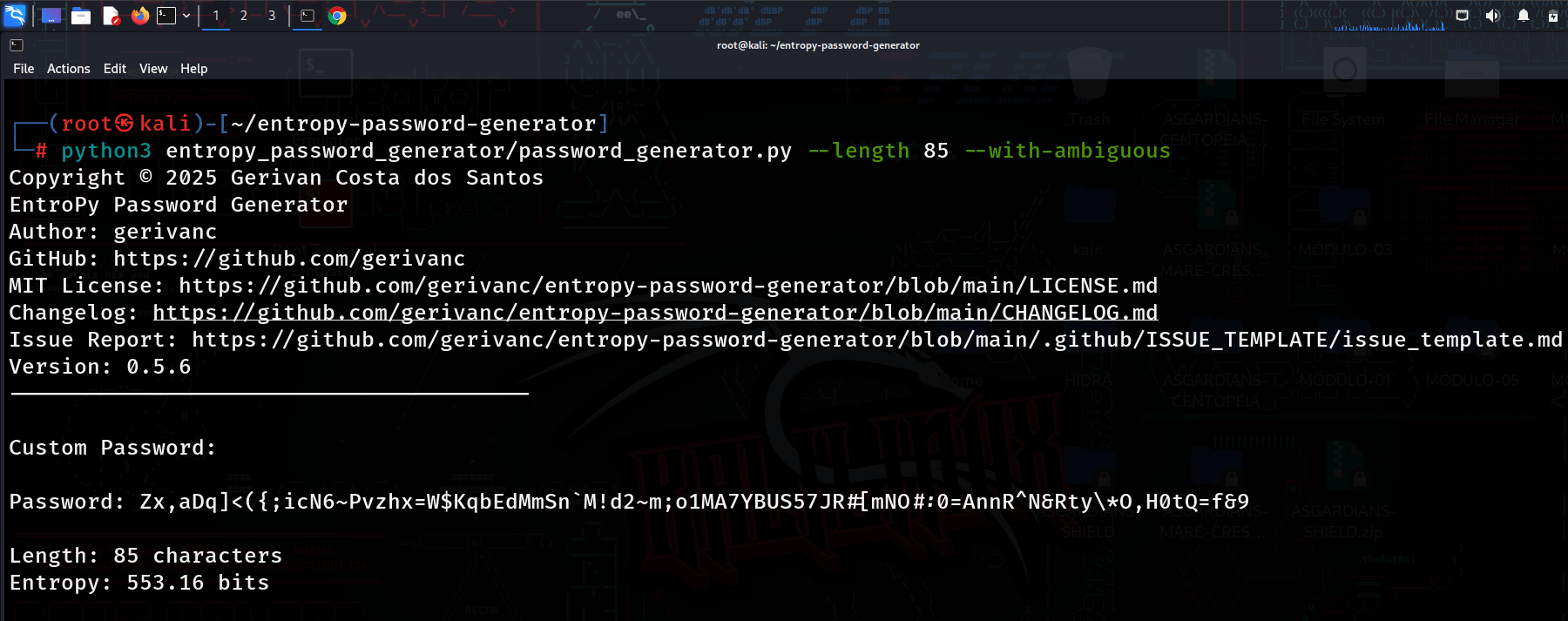Click the 'EntroPy Password Generator' line

[179, 205]
